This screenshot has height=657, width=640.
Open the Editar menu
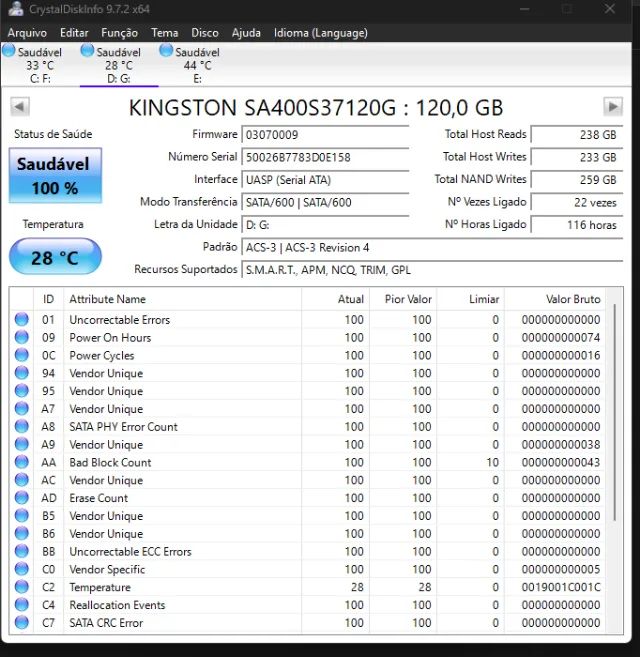pyautogui.click(x=74, y=33)
